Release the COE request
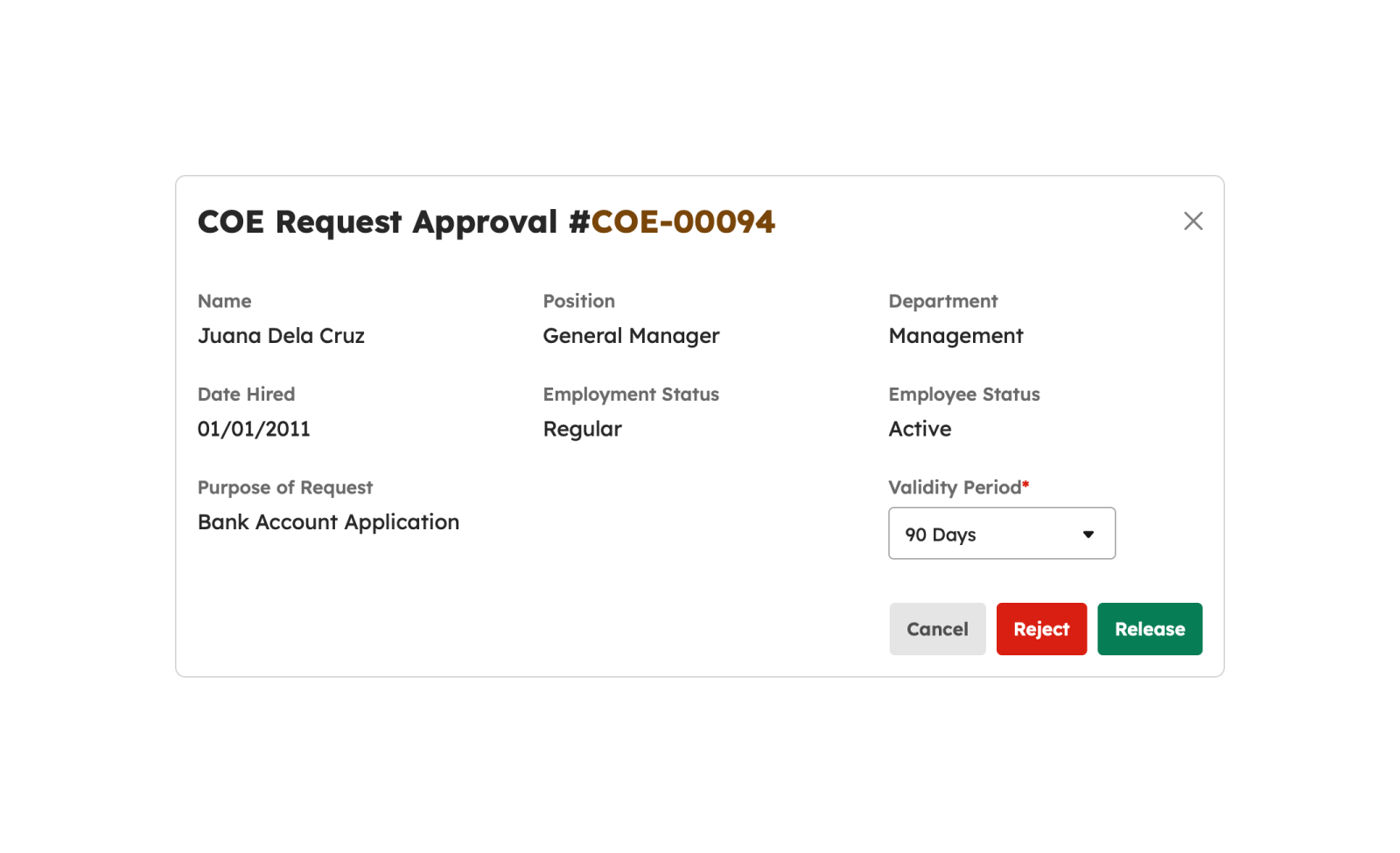 coord(1150,629)
